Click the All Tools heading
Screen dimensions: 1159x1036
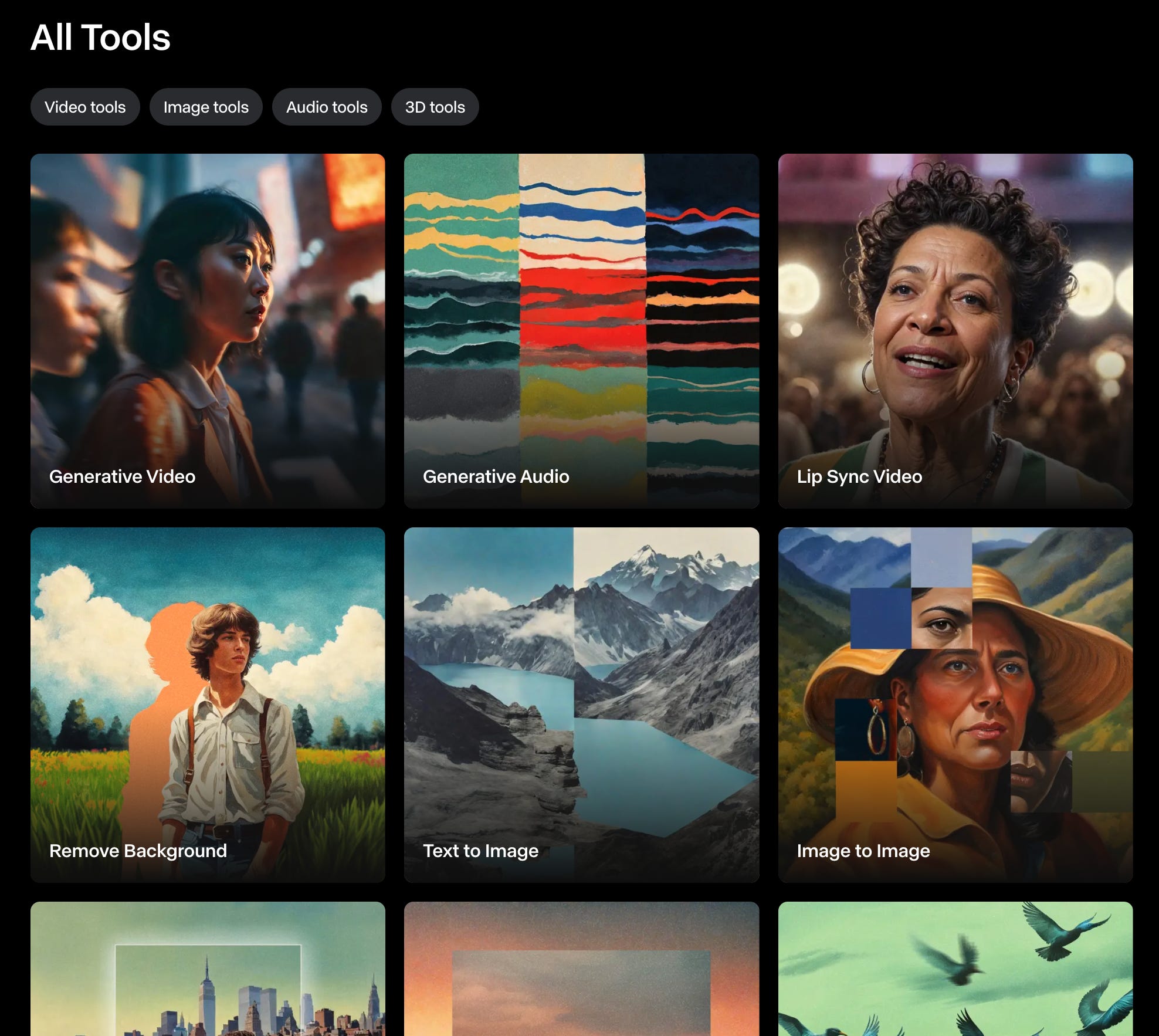[x=100, y=38]
